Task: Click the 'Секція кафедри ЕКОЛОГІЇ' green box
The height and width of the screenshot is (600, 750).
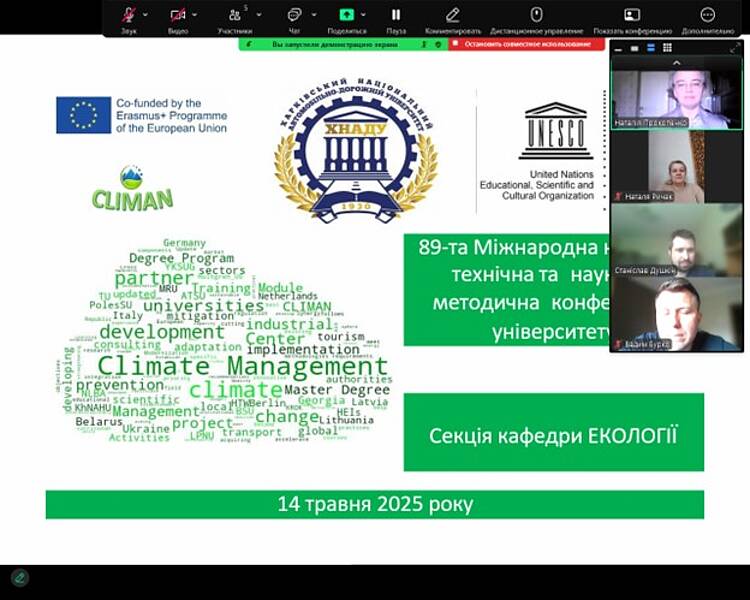Action: tap(553, 432)
